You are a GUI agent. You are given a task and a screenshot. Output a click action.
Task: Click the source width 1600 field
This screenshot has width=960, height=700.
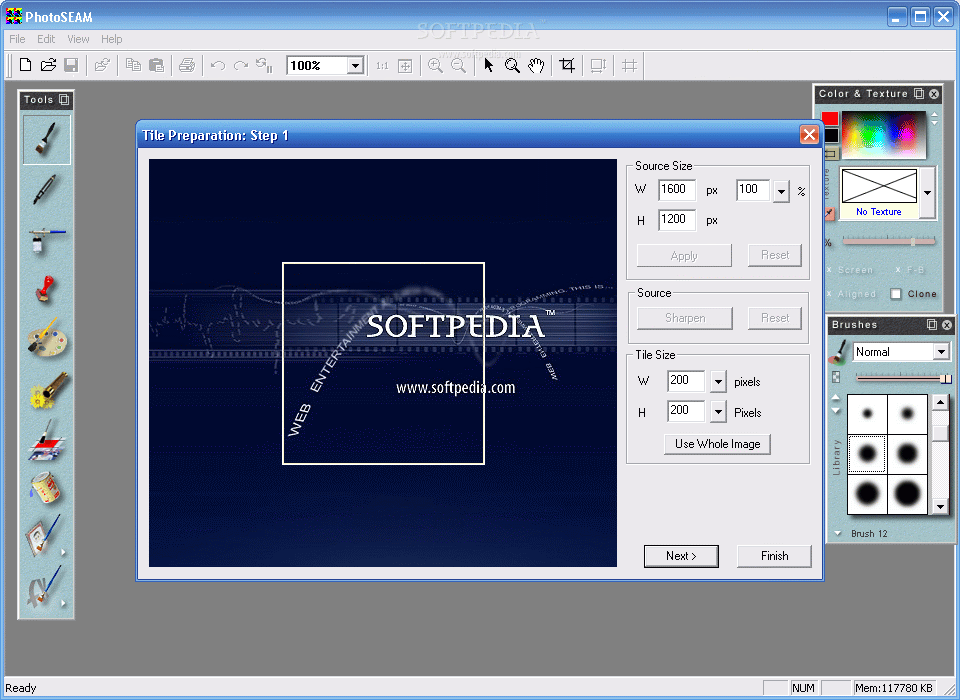(x=677, y=190)
